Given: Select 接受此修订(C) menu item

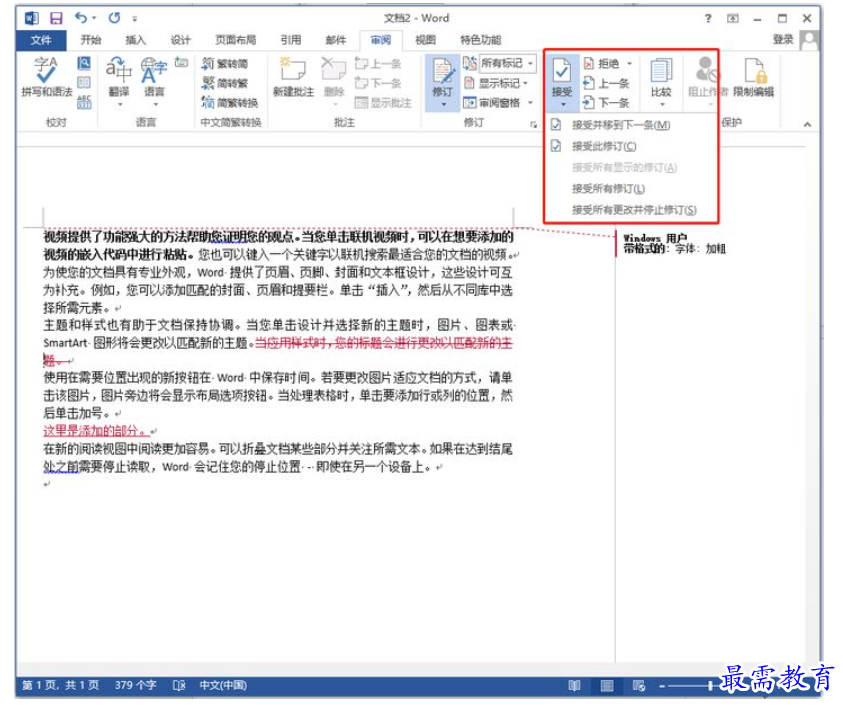Looking at the screenshot, I should click(x=631, y=146).
